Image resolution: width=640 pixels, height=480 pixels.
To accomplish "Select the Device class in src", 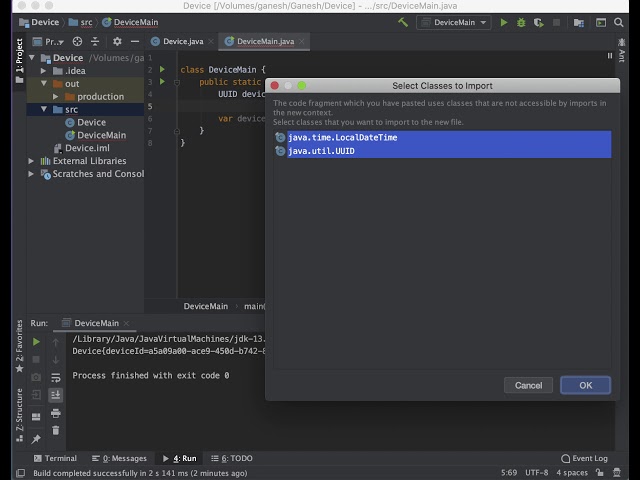I will pos(85,122).
